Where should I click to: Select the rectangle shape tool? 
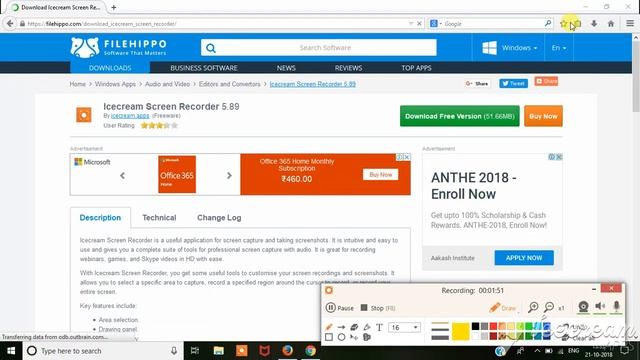click(x=329, y=337)
